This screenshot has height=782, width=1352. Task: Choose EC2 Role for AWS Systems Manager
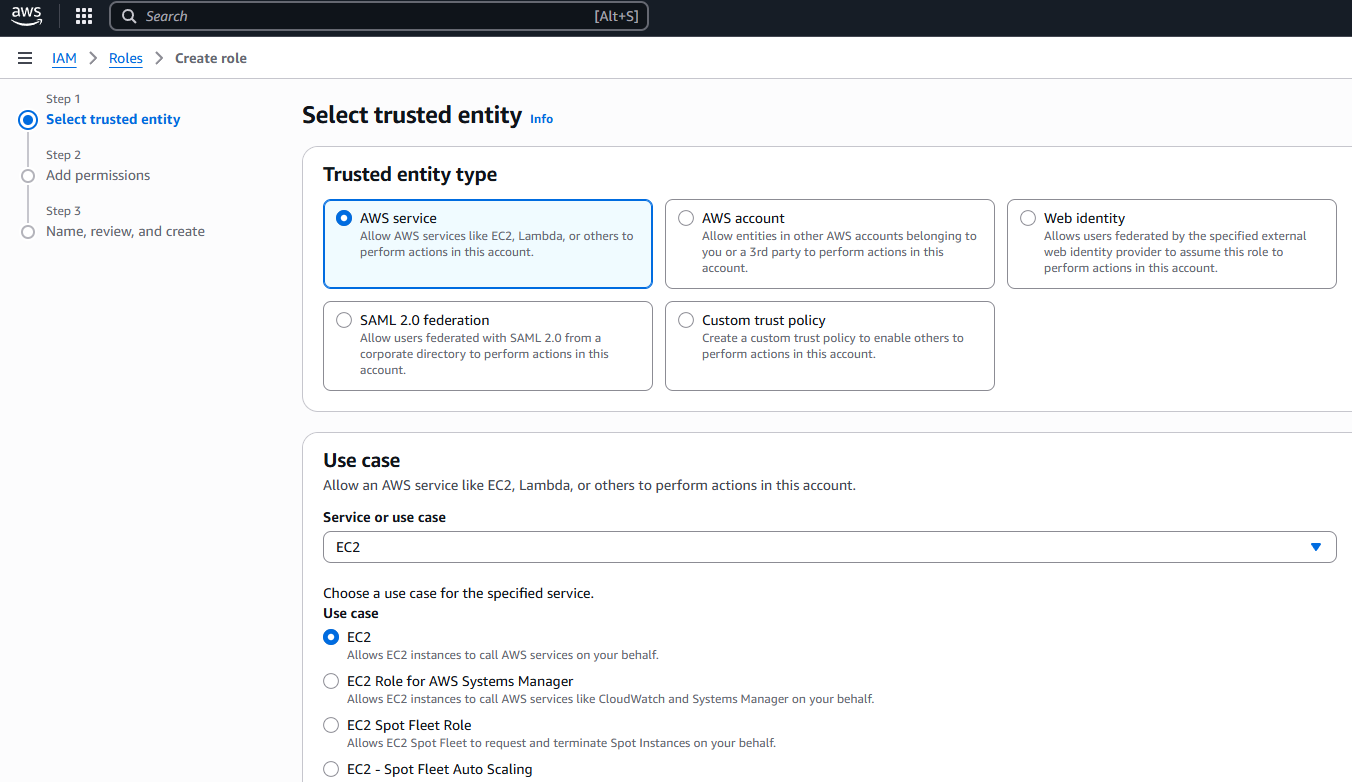pos(331,681)
